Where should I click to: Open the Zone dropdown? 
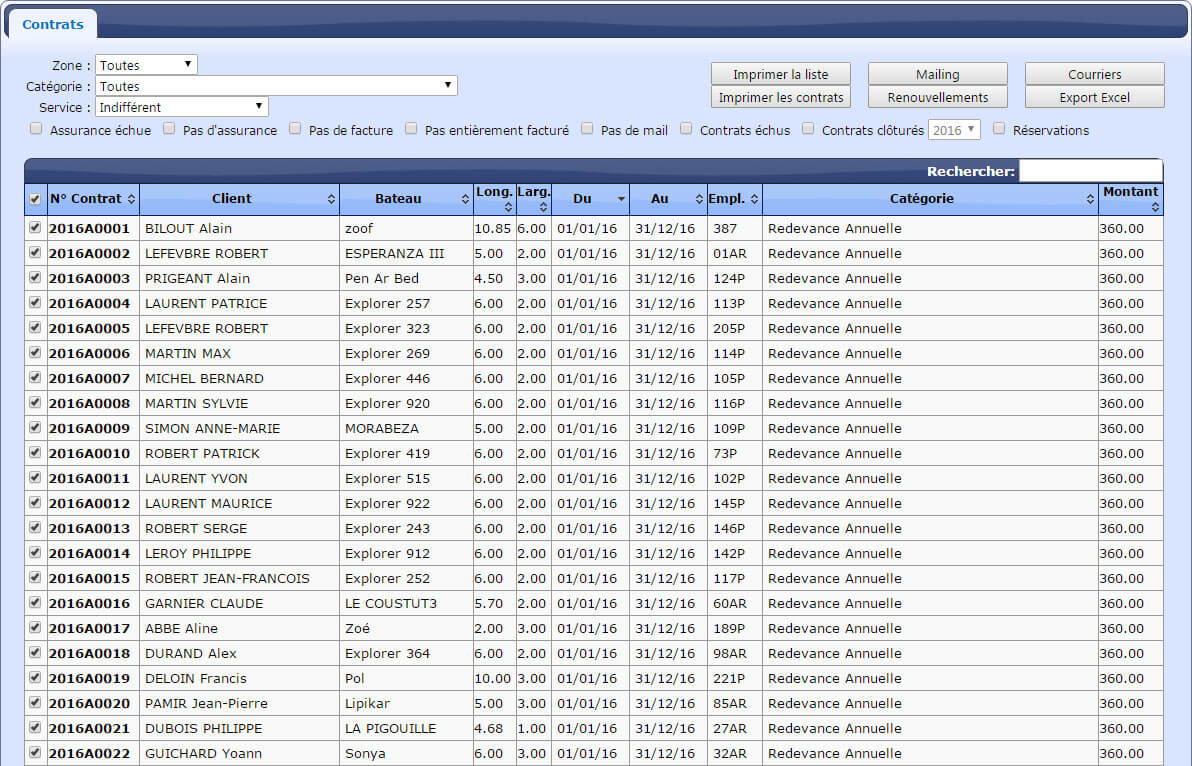[x=146, y=65]
